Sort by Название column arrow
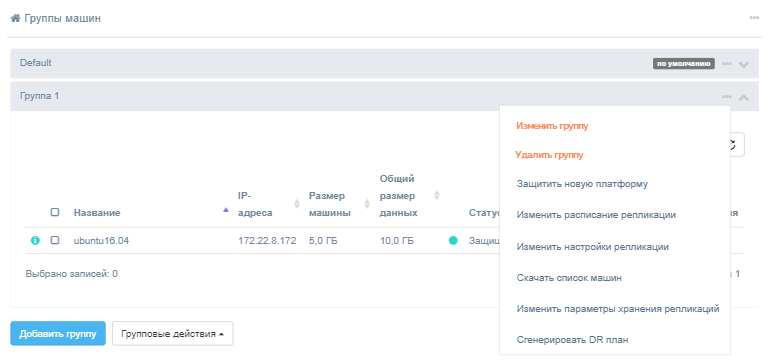 point(226,210)
